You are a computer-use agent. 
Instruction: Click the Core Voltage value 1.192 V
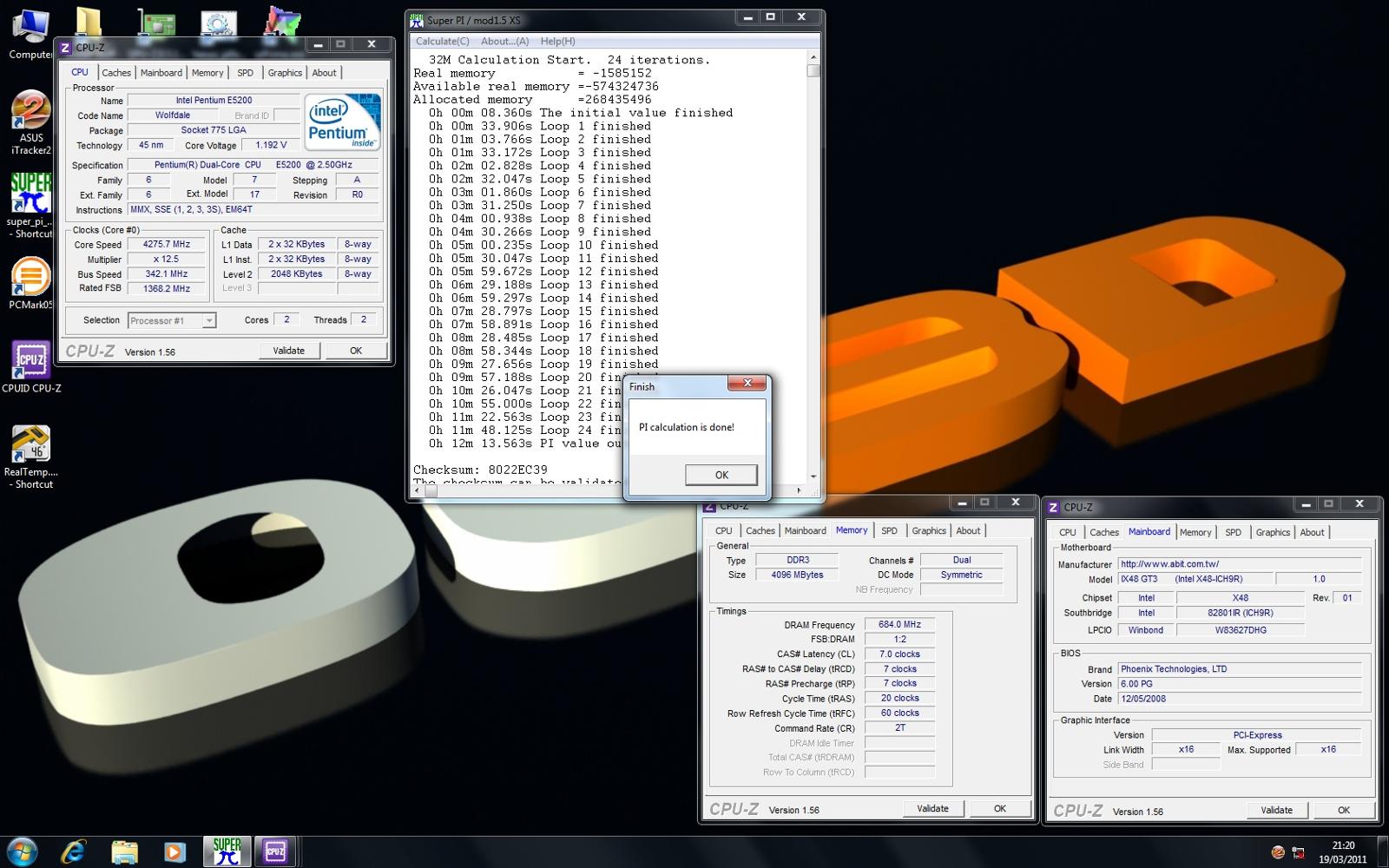click(271, 146)
